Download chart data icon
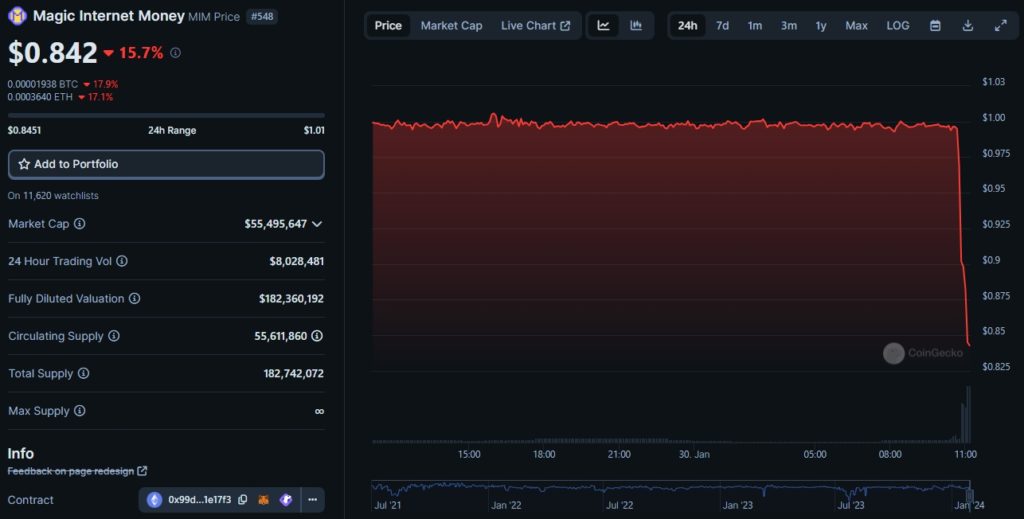1024x519 pixels. [x=968, y=25]
